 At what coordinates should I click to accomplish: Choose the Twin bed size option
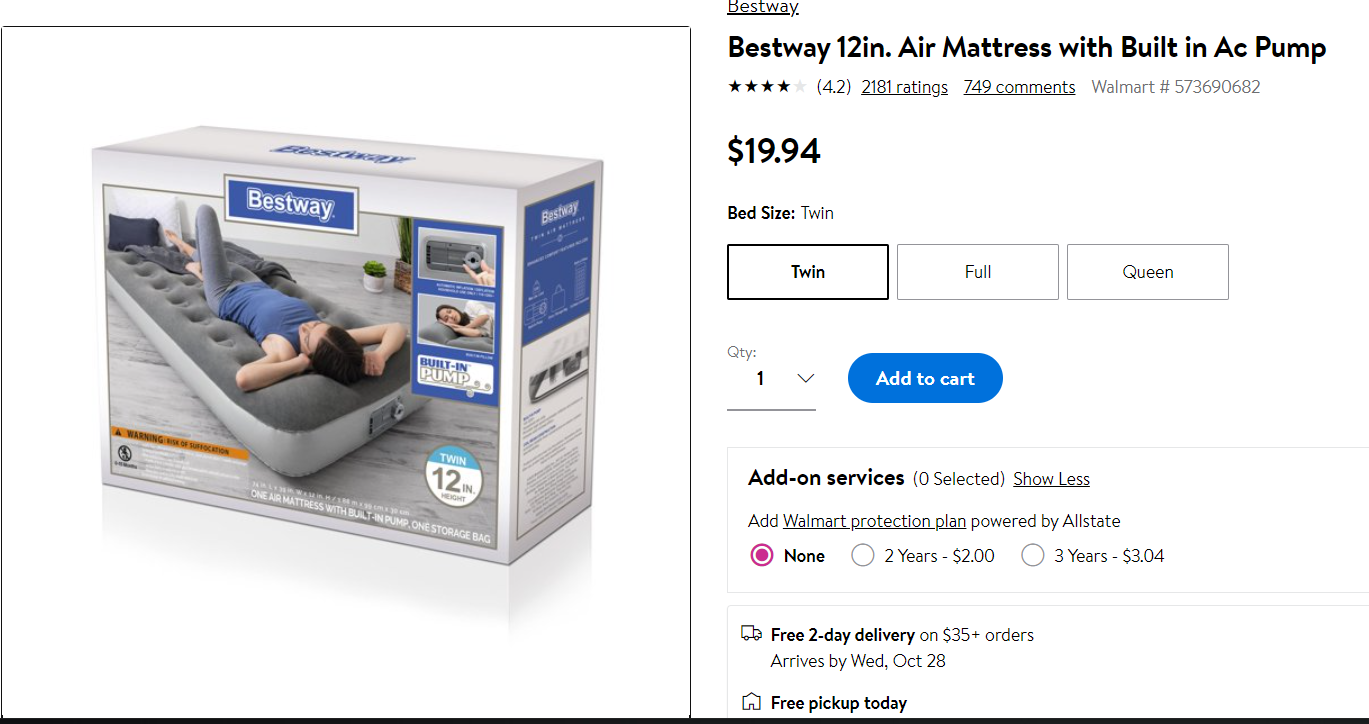click(x=808, y=272)
